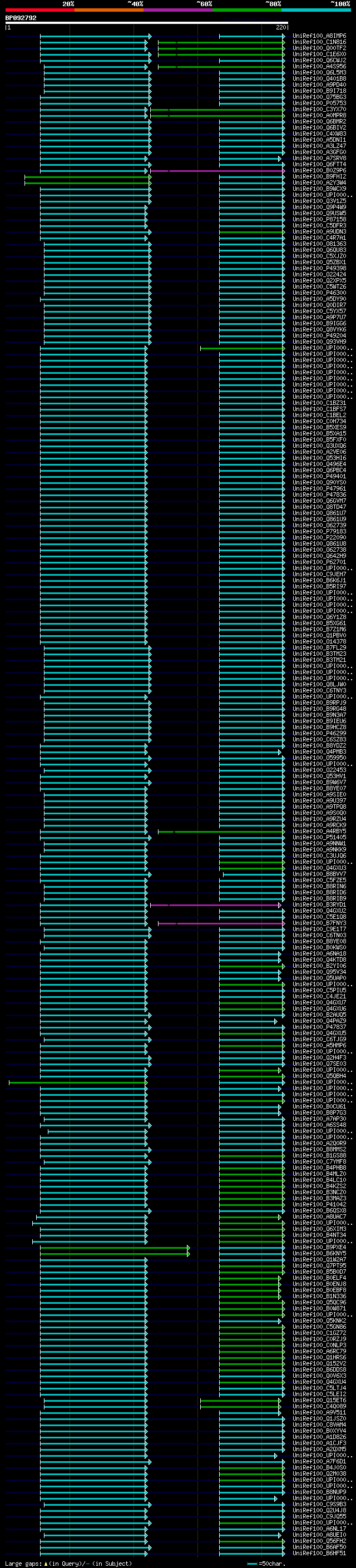Viewport: 356px width, 1568px height.
Task: Click the green ~80% identity color bar
Action: pyautogui.click(x=247, y=10)
